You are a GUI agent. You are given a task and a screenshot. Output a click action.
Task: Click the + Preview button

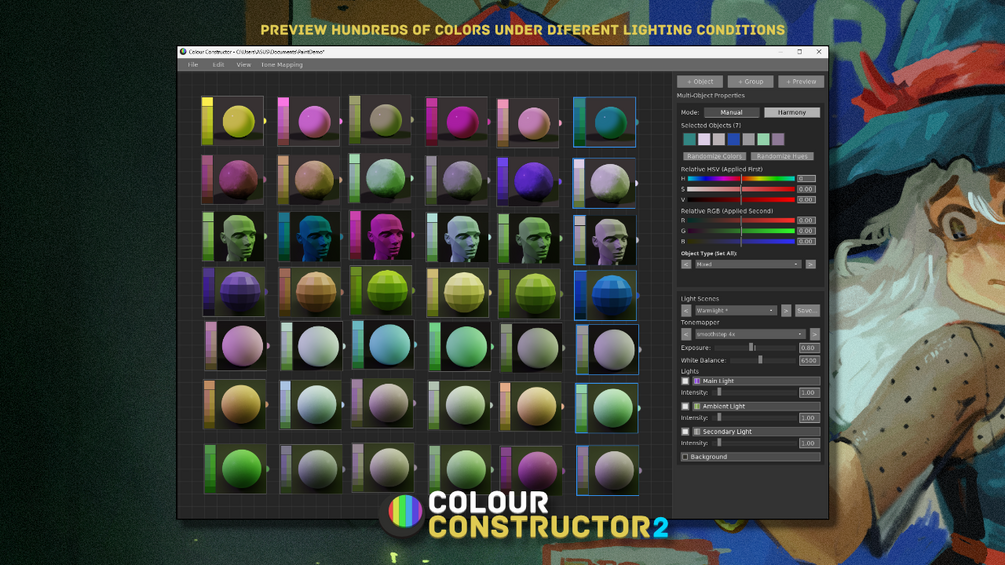coord(801,81)
